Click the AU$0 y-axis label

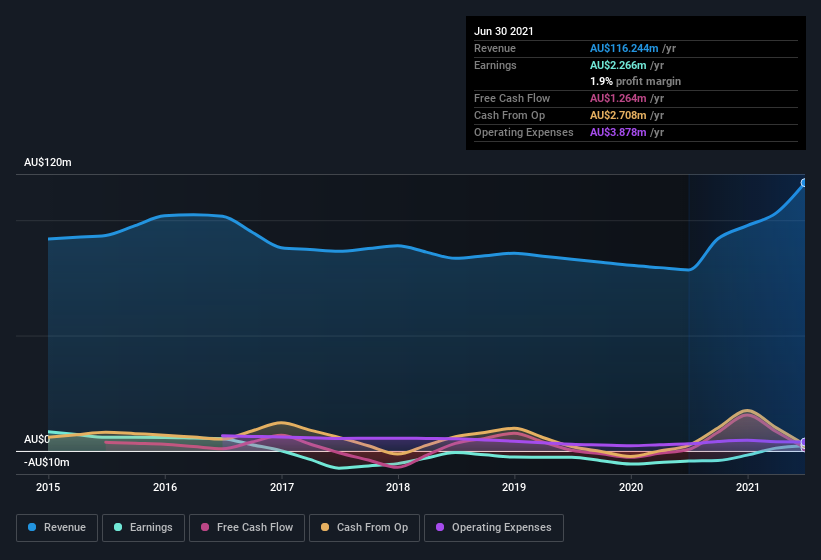coord(37,439)
